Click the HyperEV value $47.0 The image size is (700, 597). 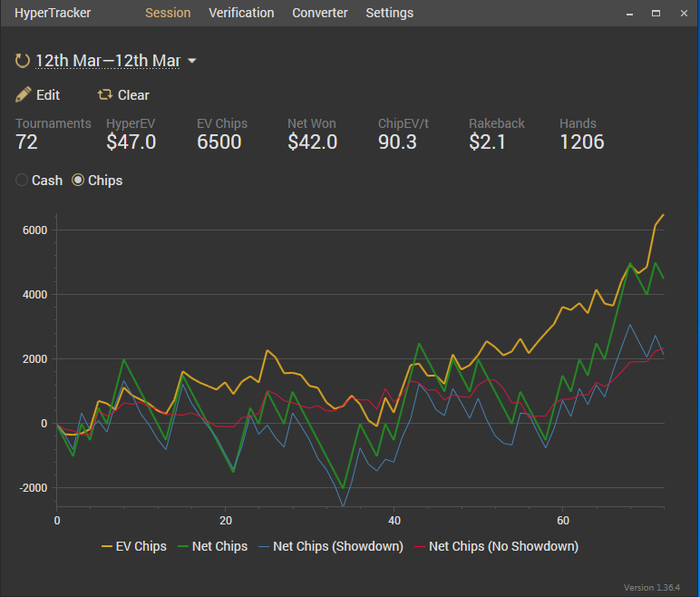tap(131, 142)
